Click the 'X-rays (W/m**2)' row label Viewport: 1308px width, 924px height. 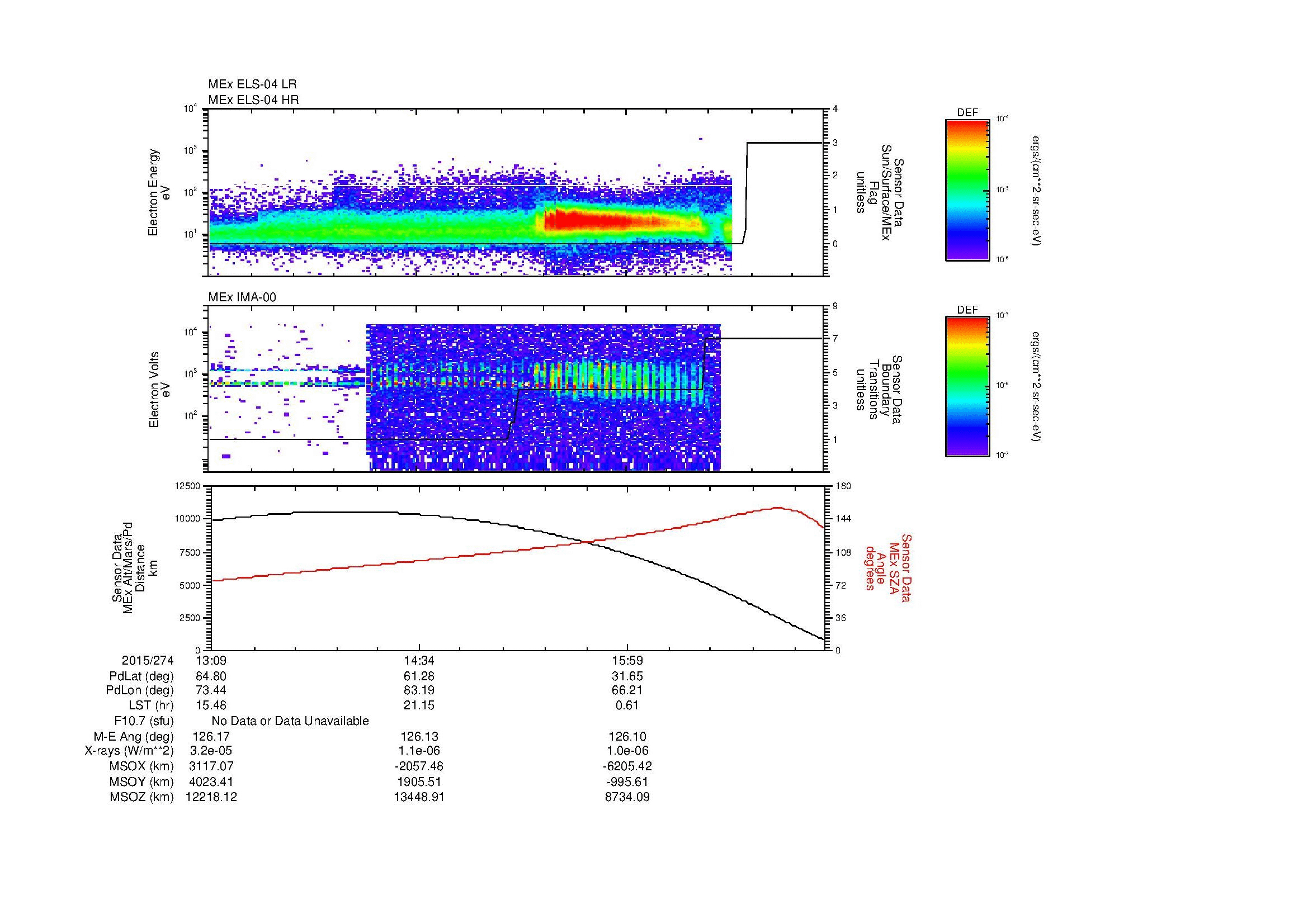coord(129,751)
